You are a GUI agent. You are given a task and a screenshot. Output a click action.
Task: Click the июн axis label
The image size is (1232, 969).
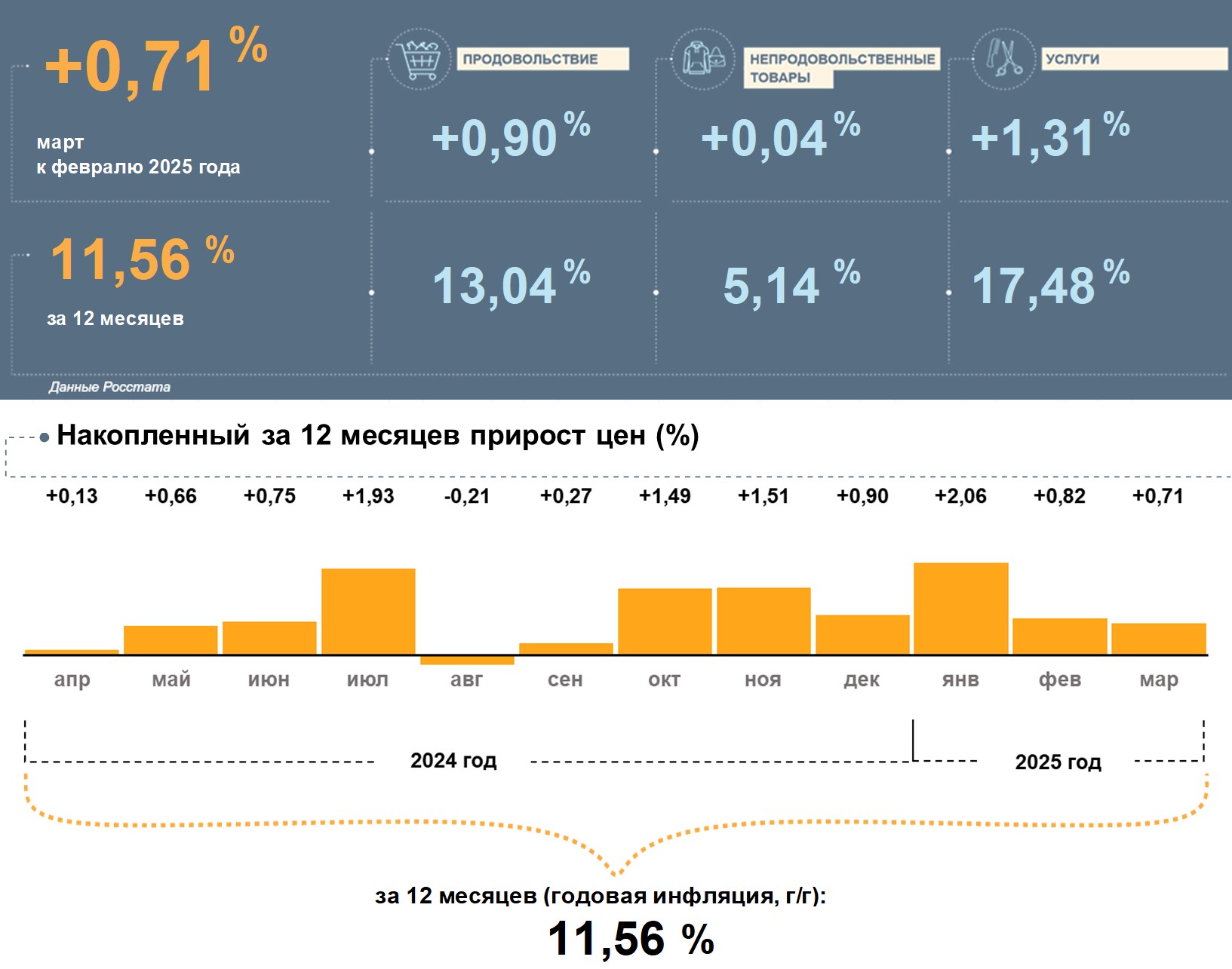tap(269, 680)
